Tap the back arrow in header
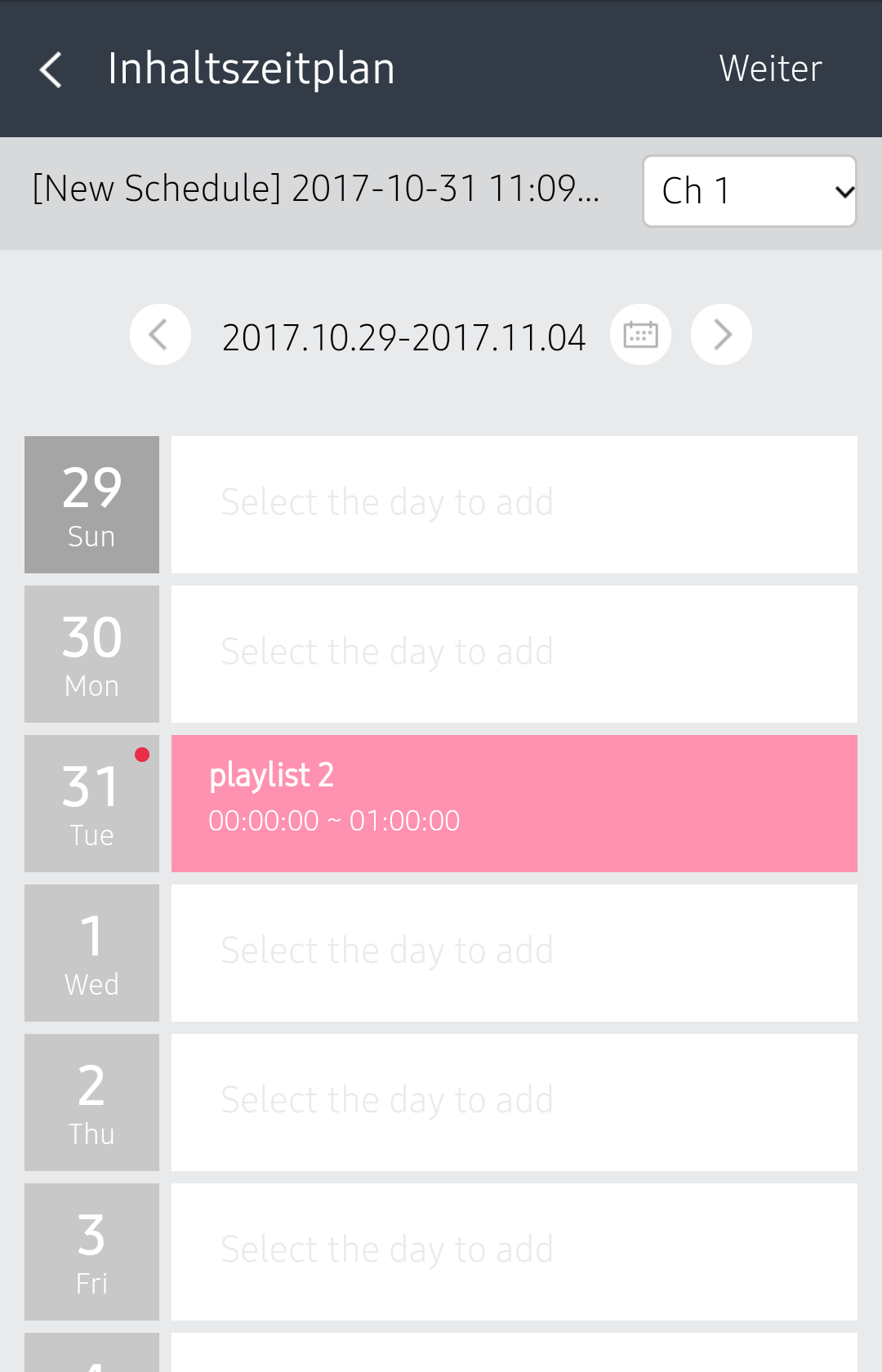 pos(51,69)
